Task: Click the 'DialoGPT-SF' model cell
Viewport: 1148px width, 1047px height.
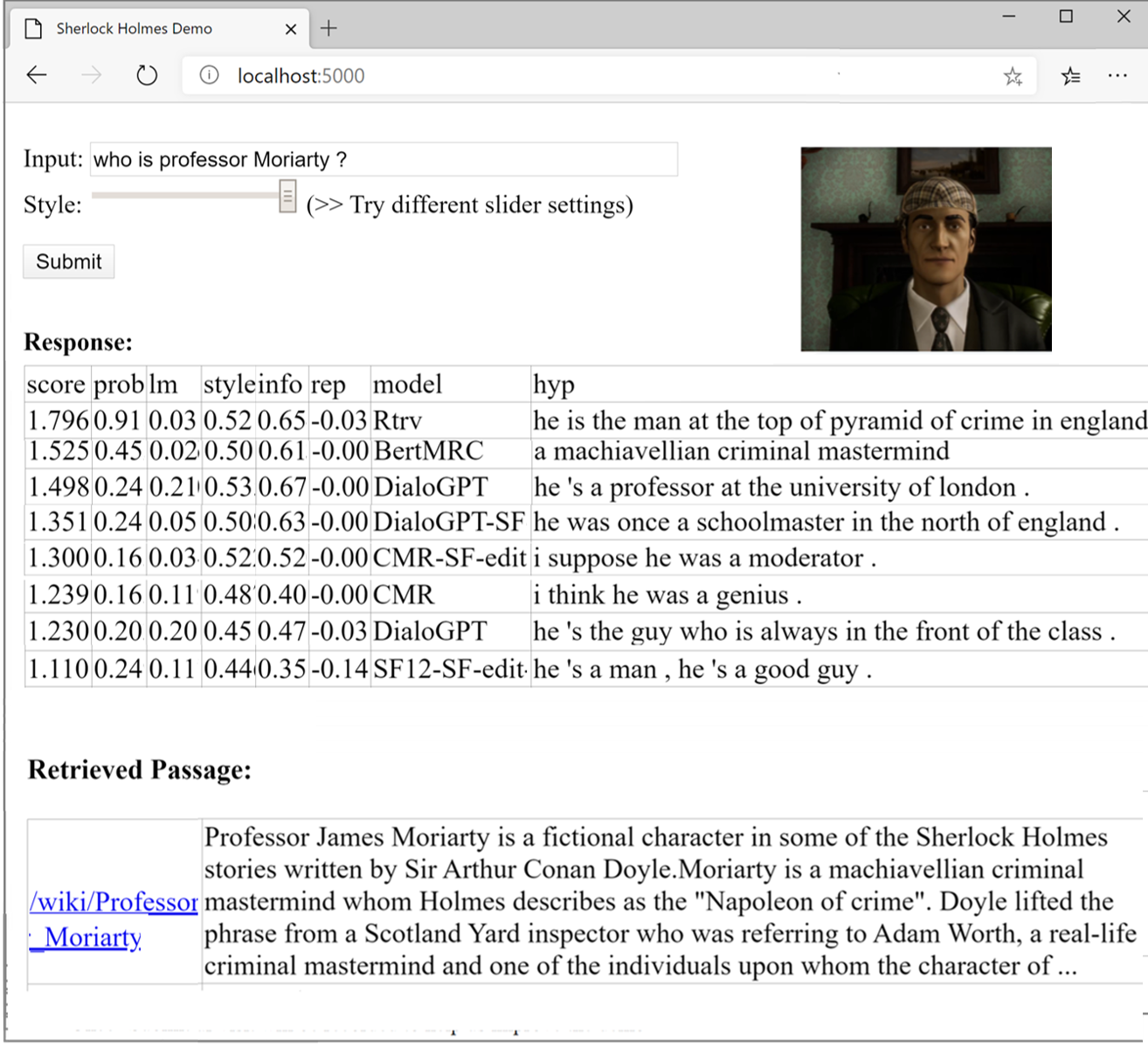Action: (449, 523)
